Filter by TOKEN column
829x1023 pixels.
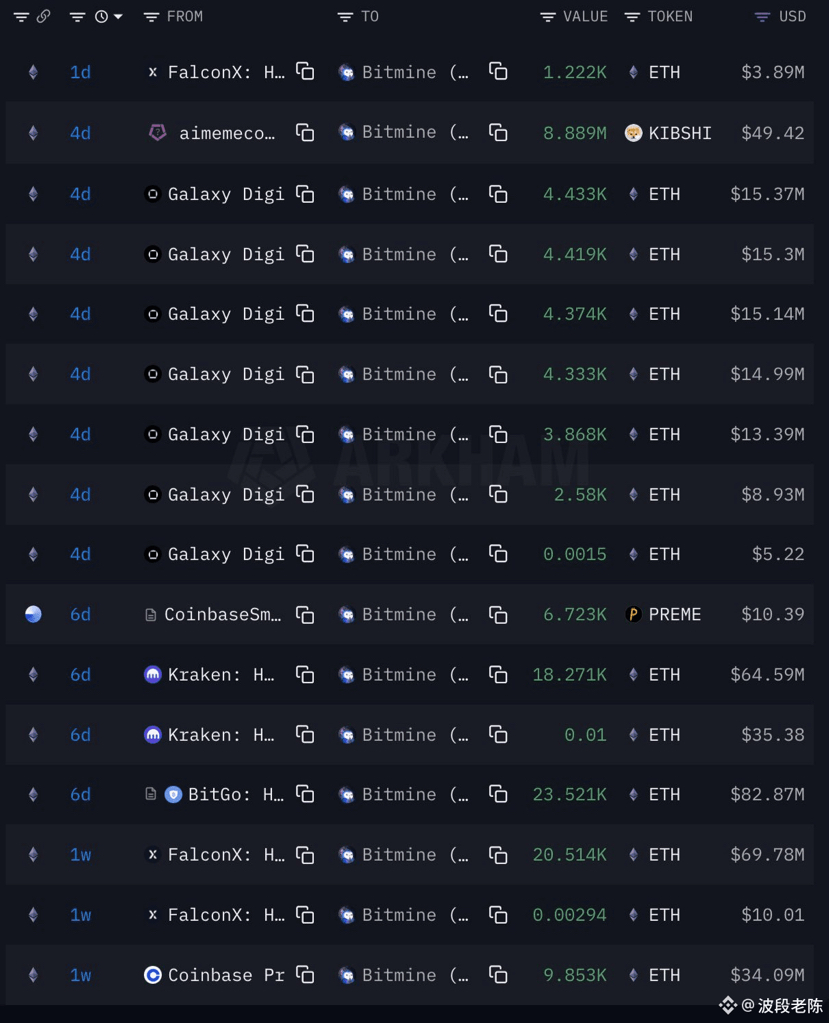tap(632, 17)
